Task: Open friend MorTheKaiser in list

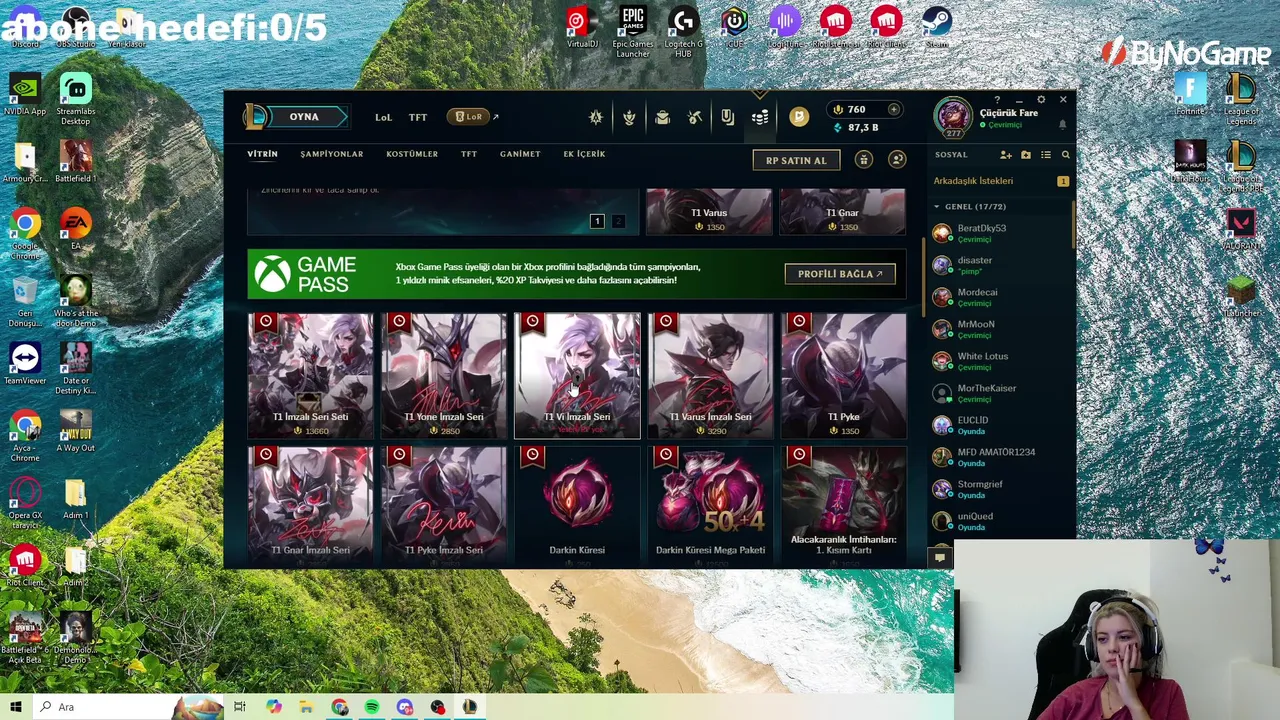Action: tap(1001, 393)
